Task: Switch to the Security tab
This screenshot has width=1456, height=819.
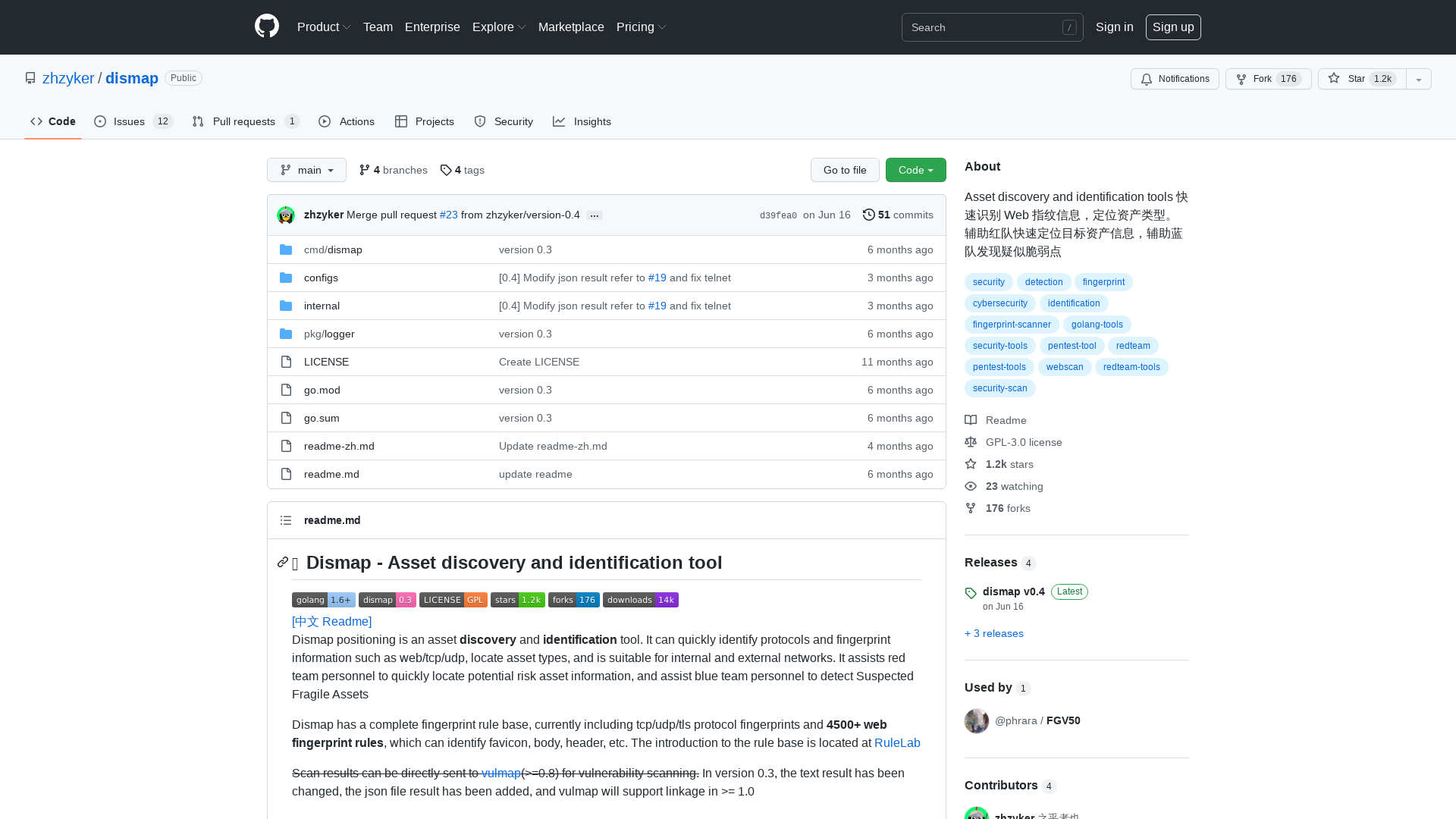Action: point(504,121)
